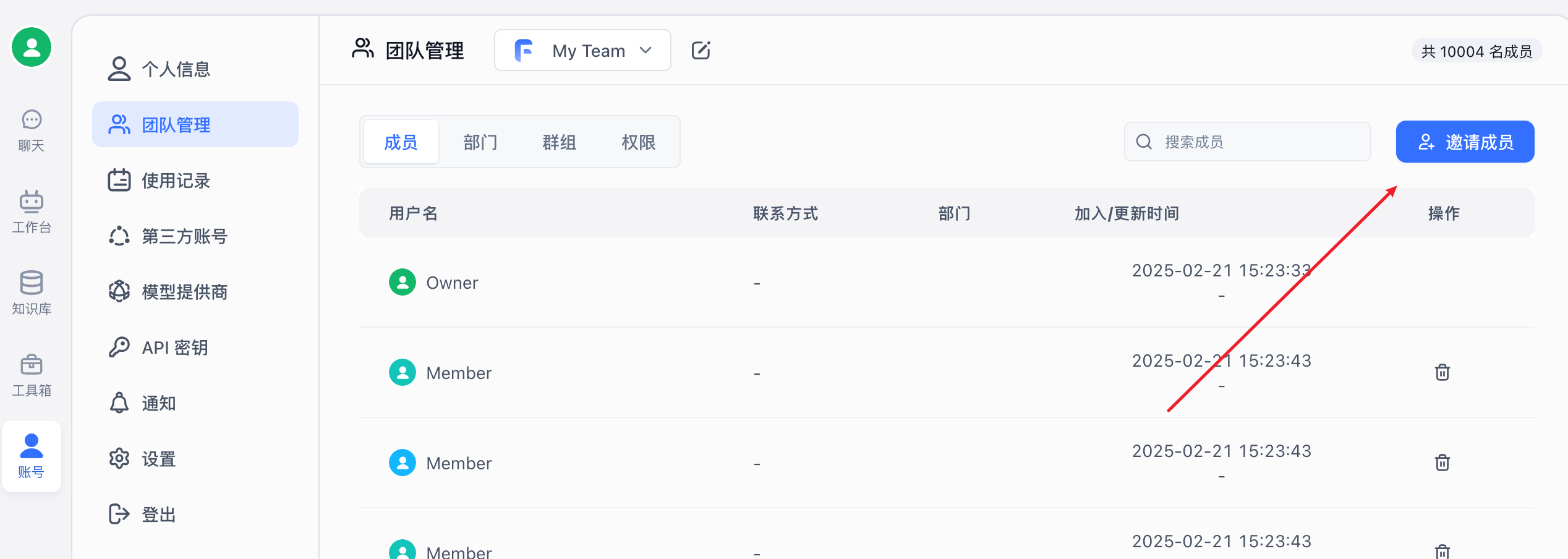The height and width of the screenshot is (559, 1568).
Task: Open 个人信息 personal info menu item
Action: pos(176,69)
